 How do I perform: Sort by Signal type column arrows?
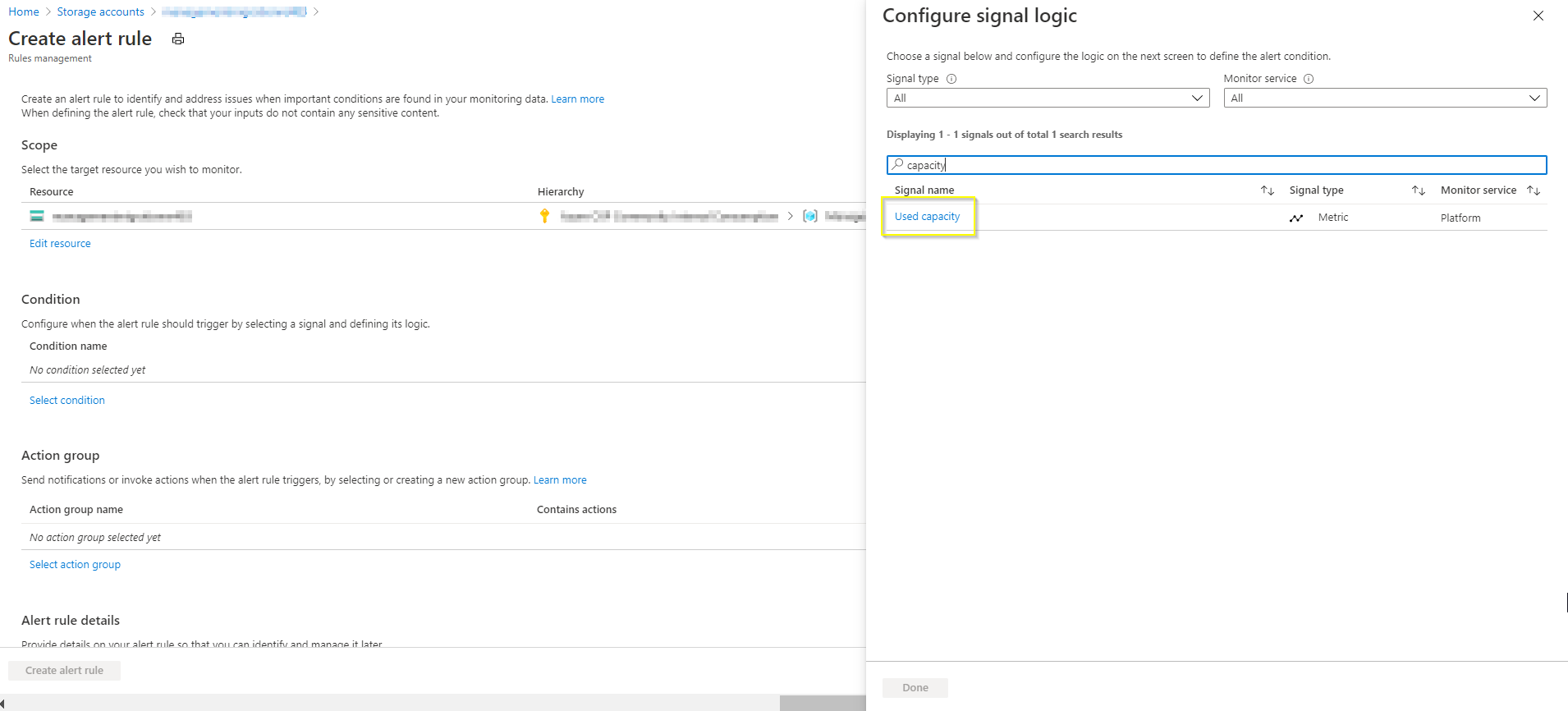1418,190
